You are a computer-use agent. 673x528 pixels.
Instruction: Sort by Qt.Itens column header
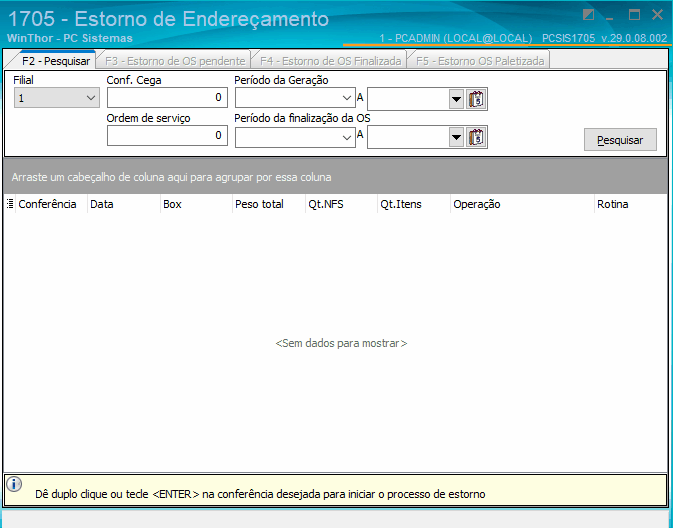click(x=414, y=204)
